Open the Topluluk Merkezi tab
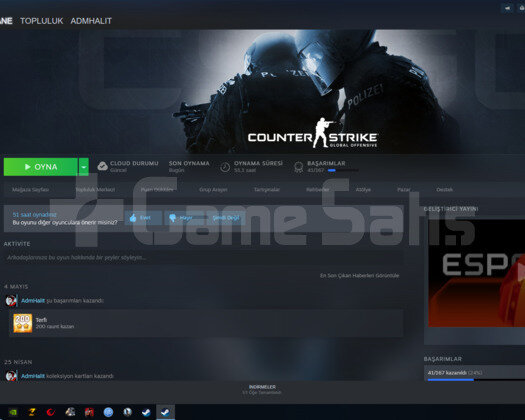525x420 pixels. 95,190
